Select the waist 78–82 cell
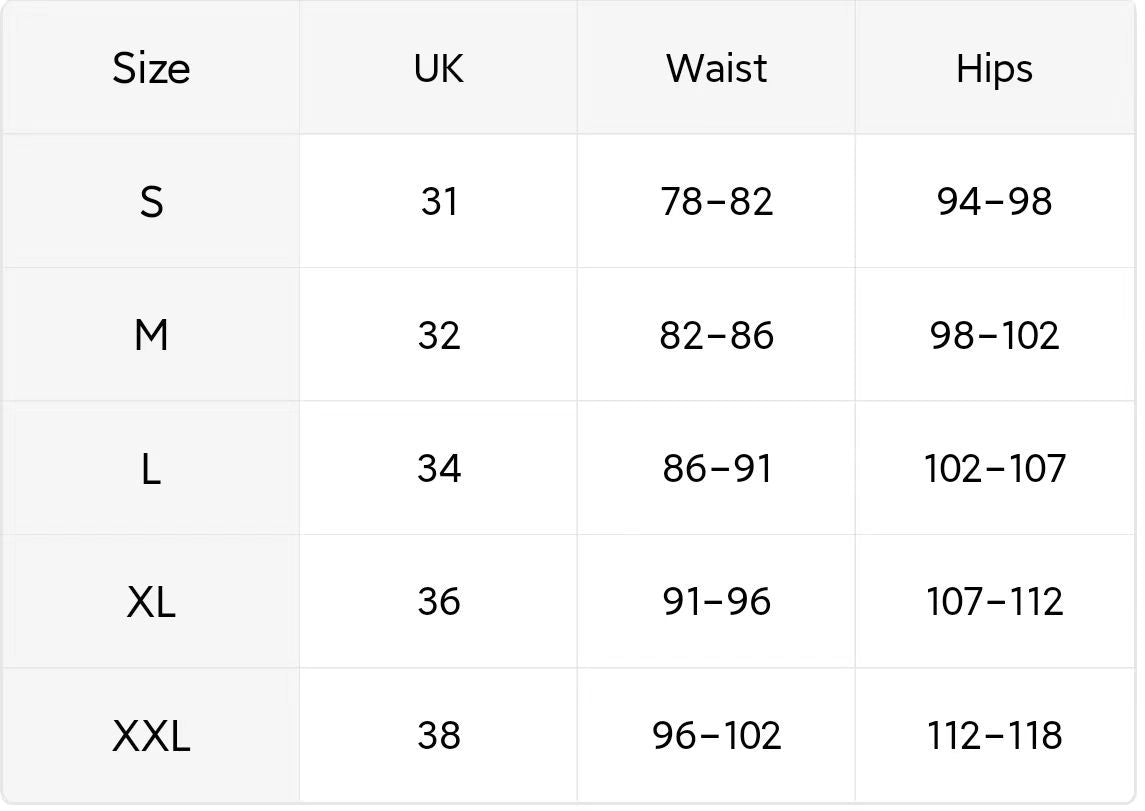The image size is (1145, 811). coord(716,201)
